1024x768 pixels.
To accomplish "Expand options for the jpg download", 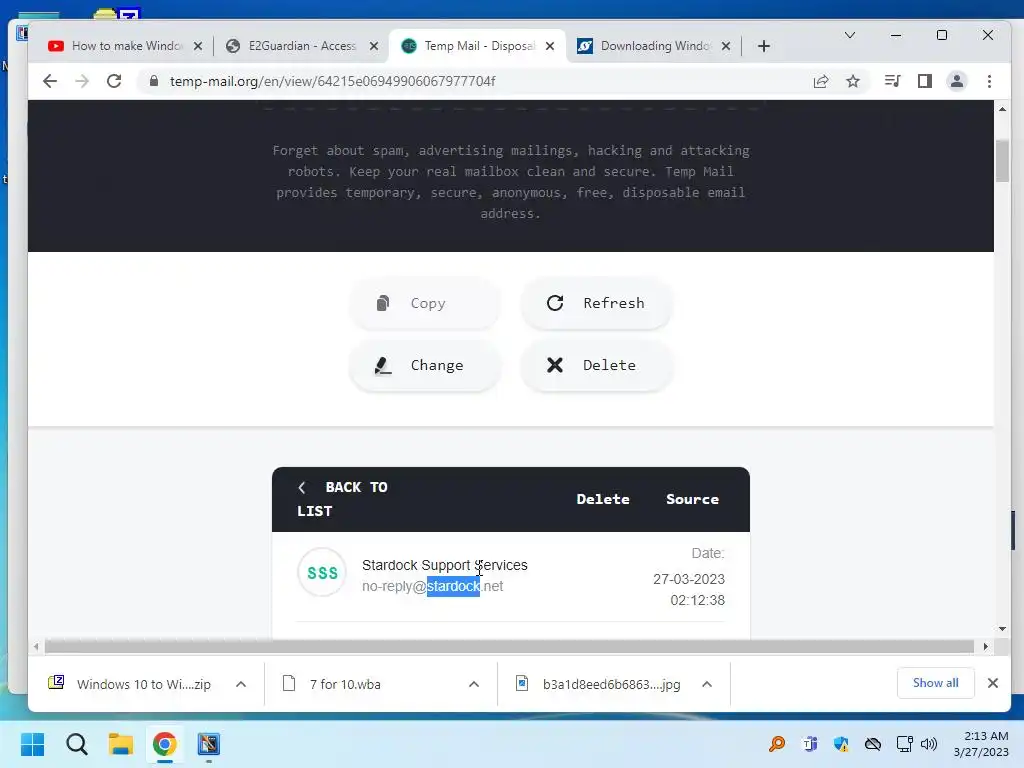I will pos(707,684).
